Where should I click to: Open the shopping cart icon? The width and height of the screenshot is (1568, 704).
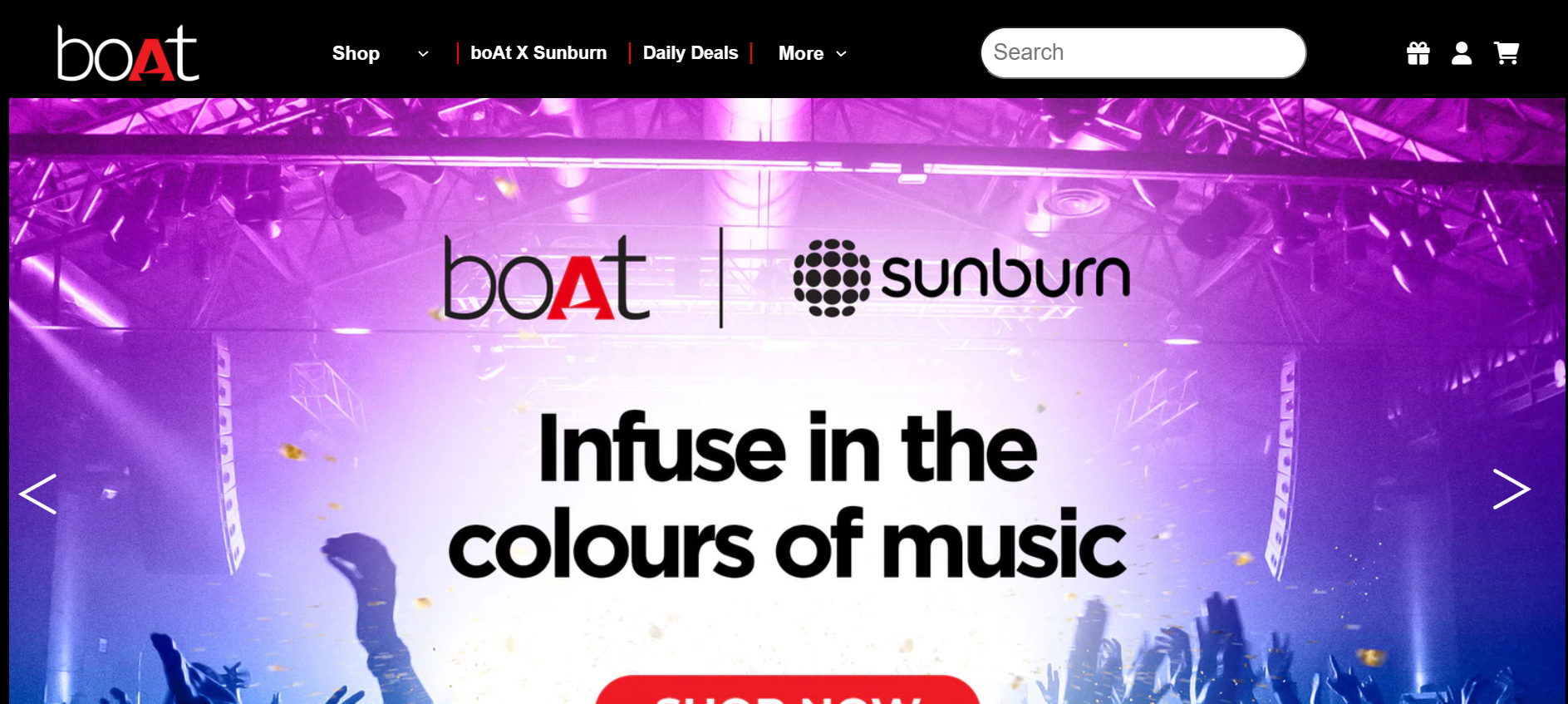tap(1507, 53)
